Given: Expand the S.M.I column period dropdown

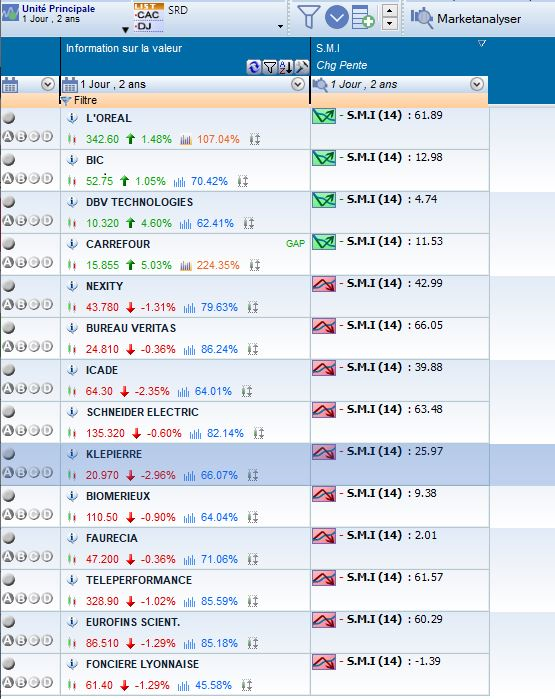Looking at the screenshot, I should coord(477,84).
